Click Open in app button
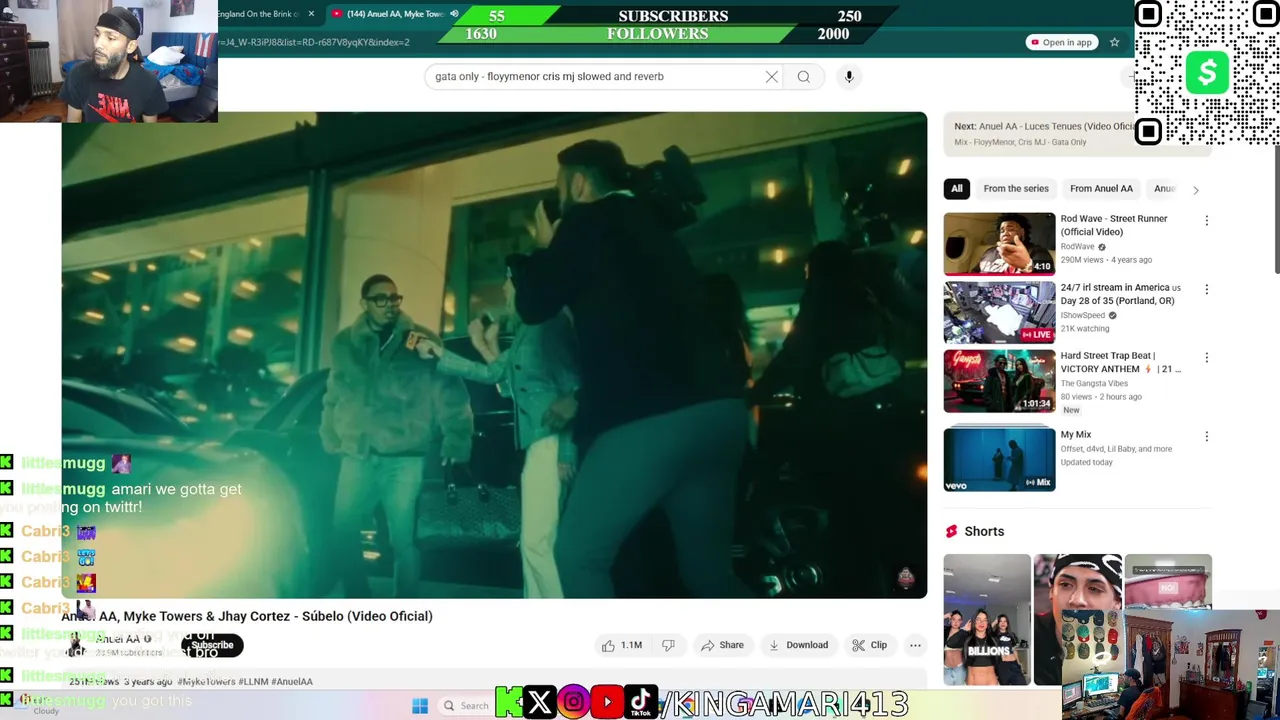 1061,42
